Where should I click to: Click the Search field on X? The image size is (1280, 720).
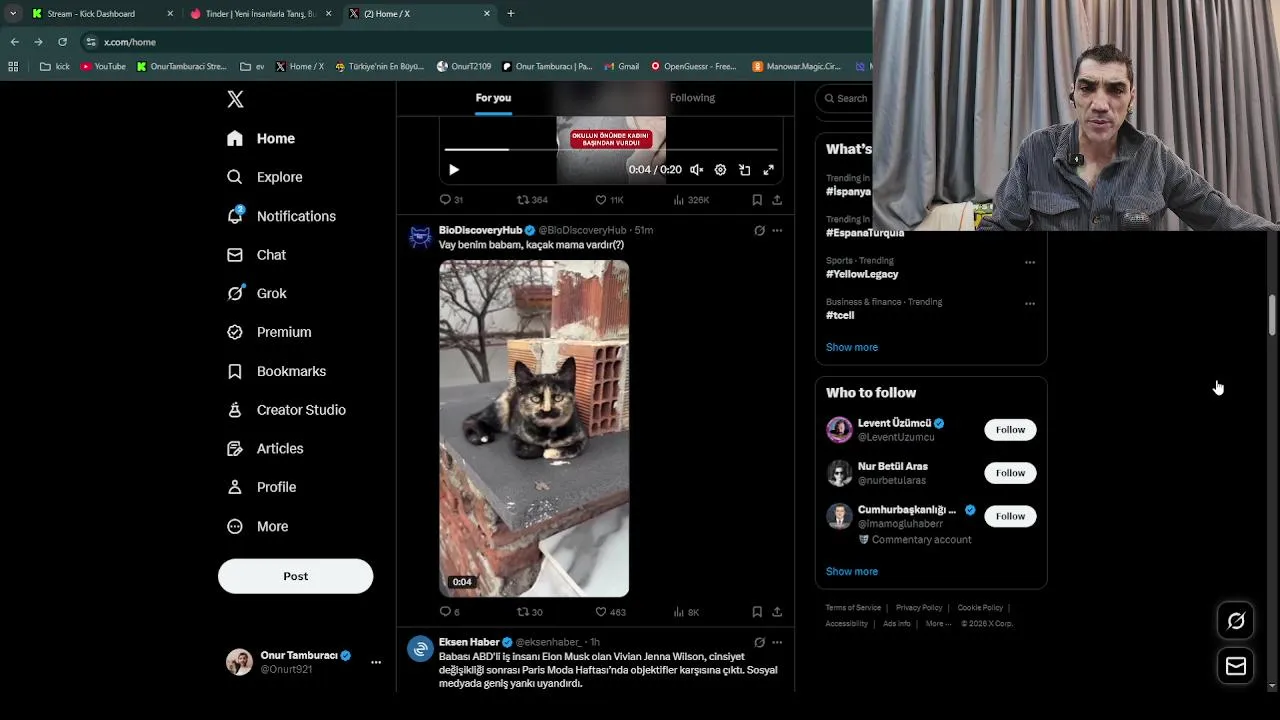point(846,98)
